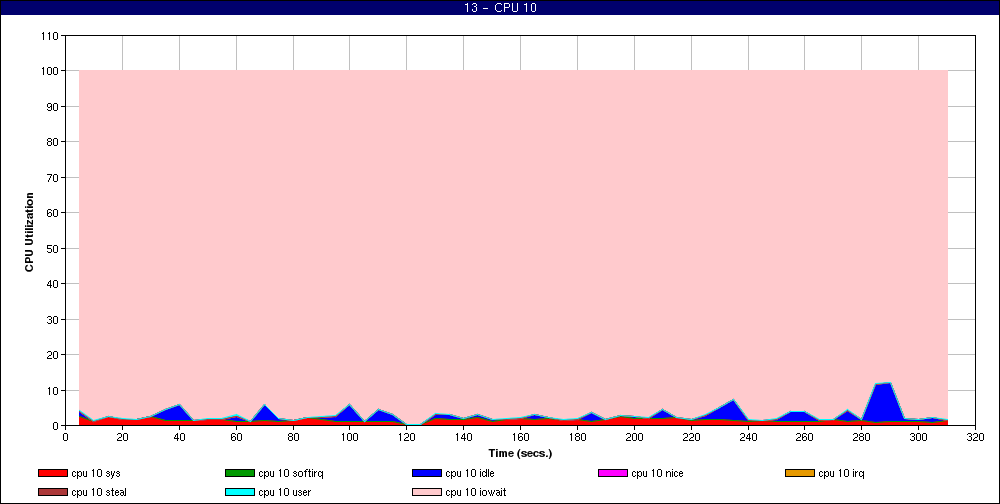Click the magenta cpu 10 nice legend swatch
The width and height of the screenshot is (1000, 504).
pos(613,473)
